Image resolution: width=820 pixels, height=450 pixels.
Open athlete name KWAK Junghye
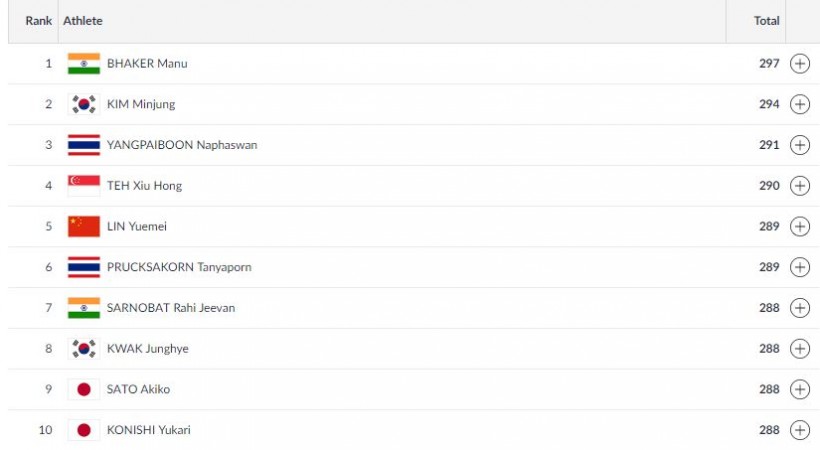(x=147, y=348)
